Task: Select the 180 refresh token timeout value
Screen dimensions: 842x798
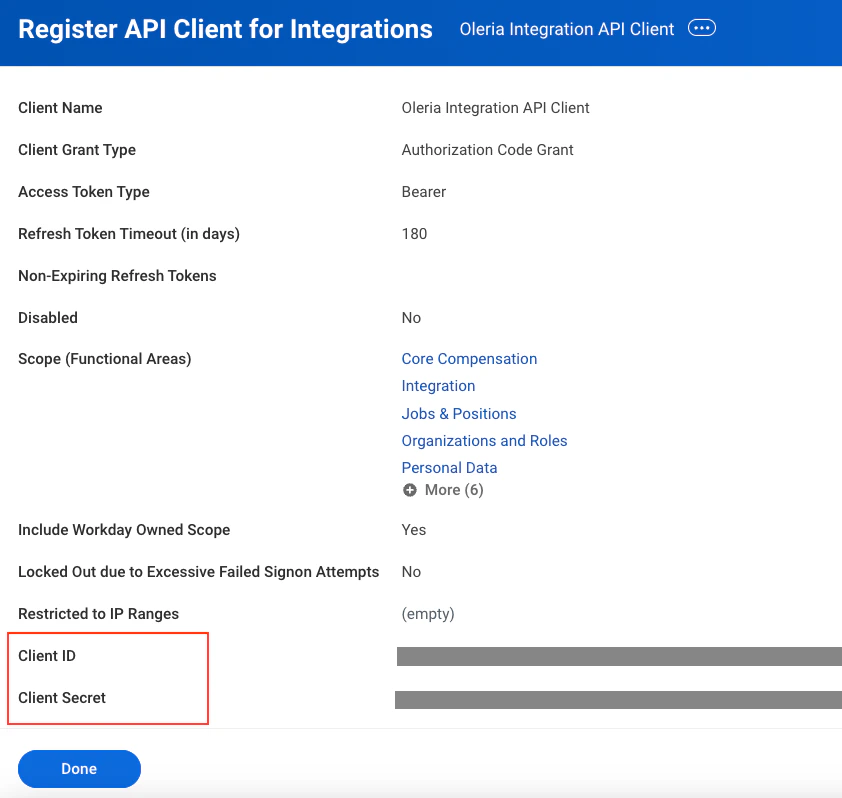Action: 415,234
